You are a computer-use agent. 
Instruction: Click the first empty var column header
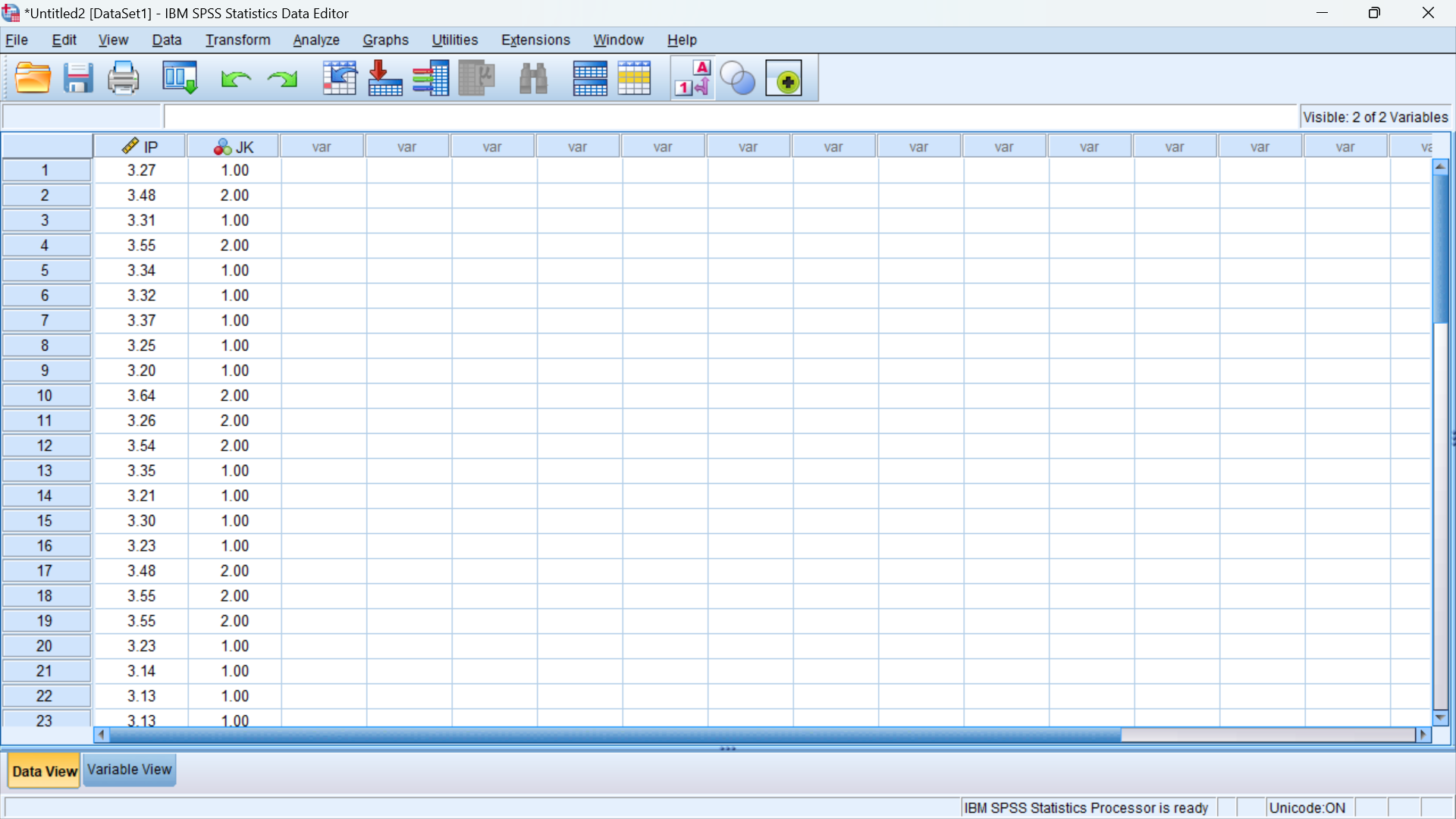322,146
